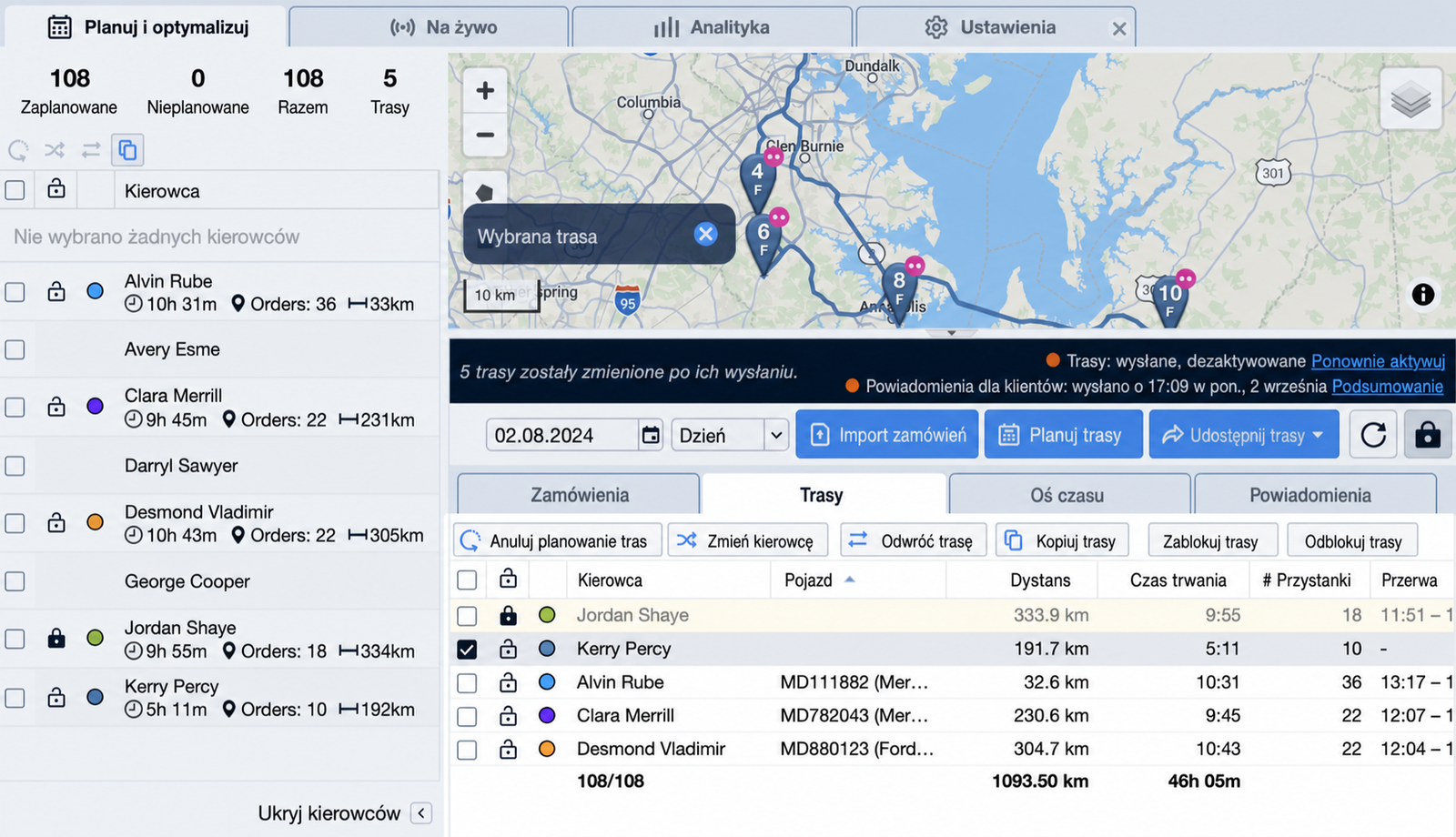The width and height of the screenshot is (1456, 837).
Task: Click the lock icon in the Alvin Rube table row
Action: point(509,682)
